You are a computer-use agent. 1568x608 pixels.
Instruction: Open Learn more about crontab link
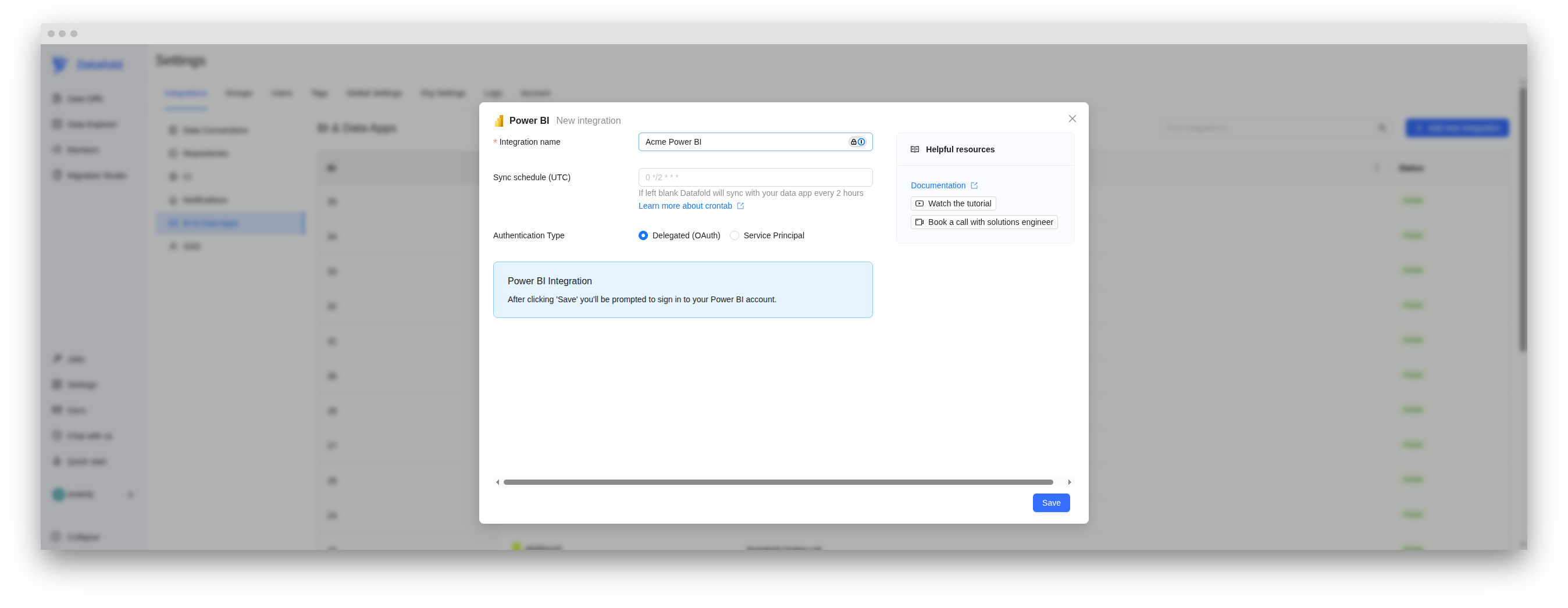click(x=685, y=206)
